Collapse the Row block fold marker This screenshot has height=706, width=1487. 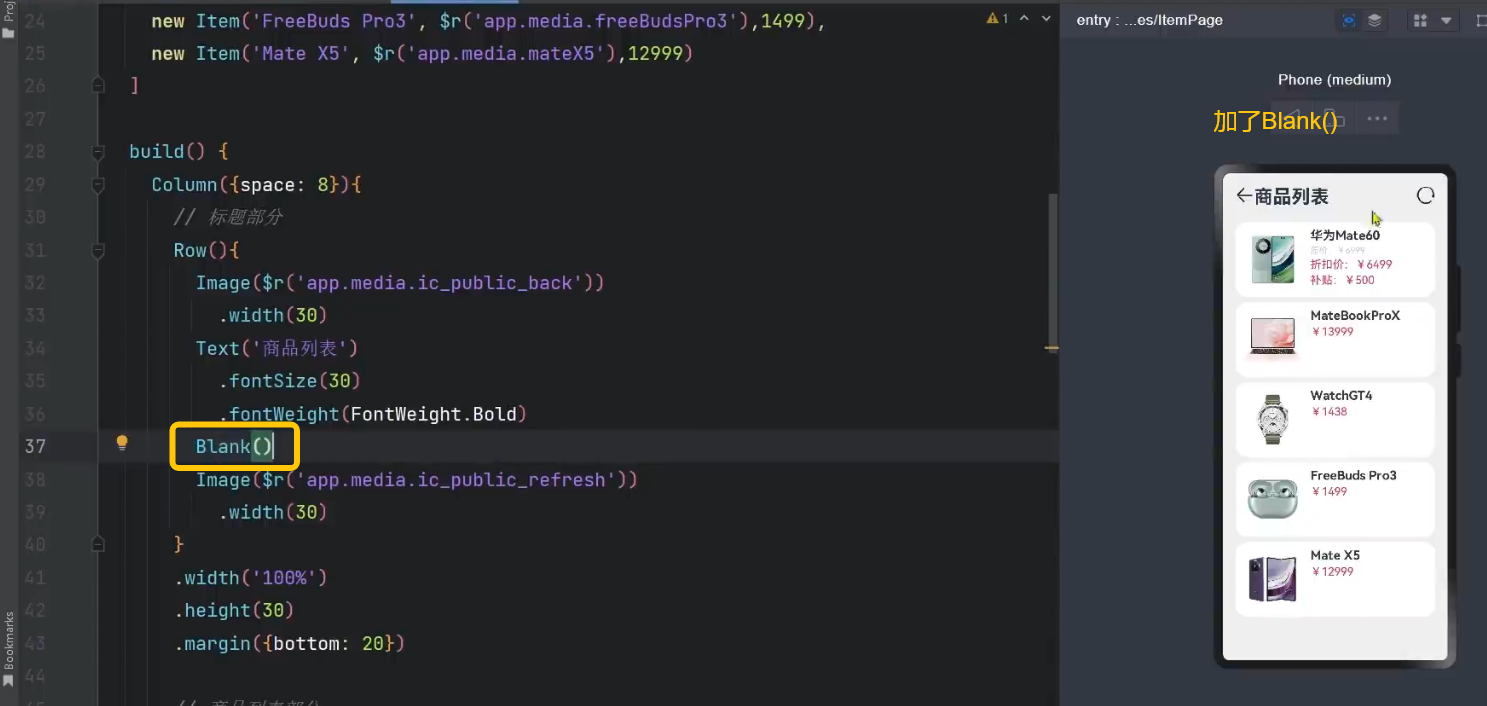(98, 251)
